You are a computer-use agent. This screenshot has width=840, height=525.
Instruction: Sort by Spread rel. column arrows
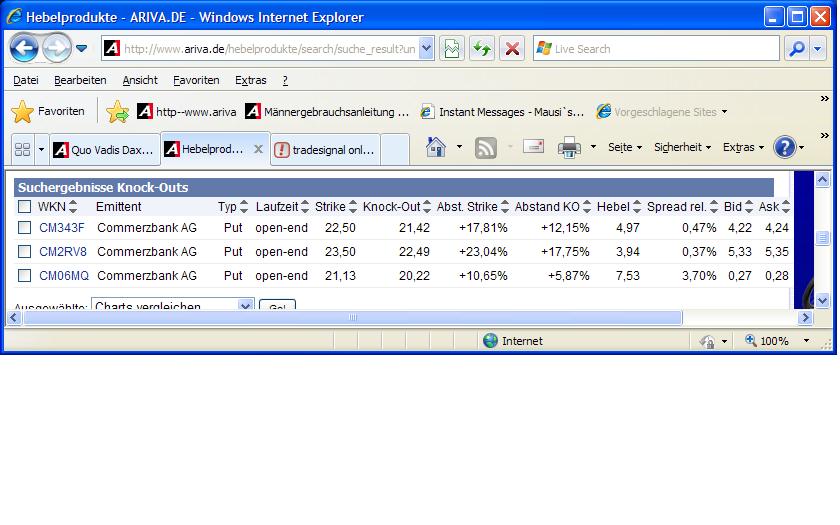[714, 206]
